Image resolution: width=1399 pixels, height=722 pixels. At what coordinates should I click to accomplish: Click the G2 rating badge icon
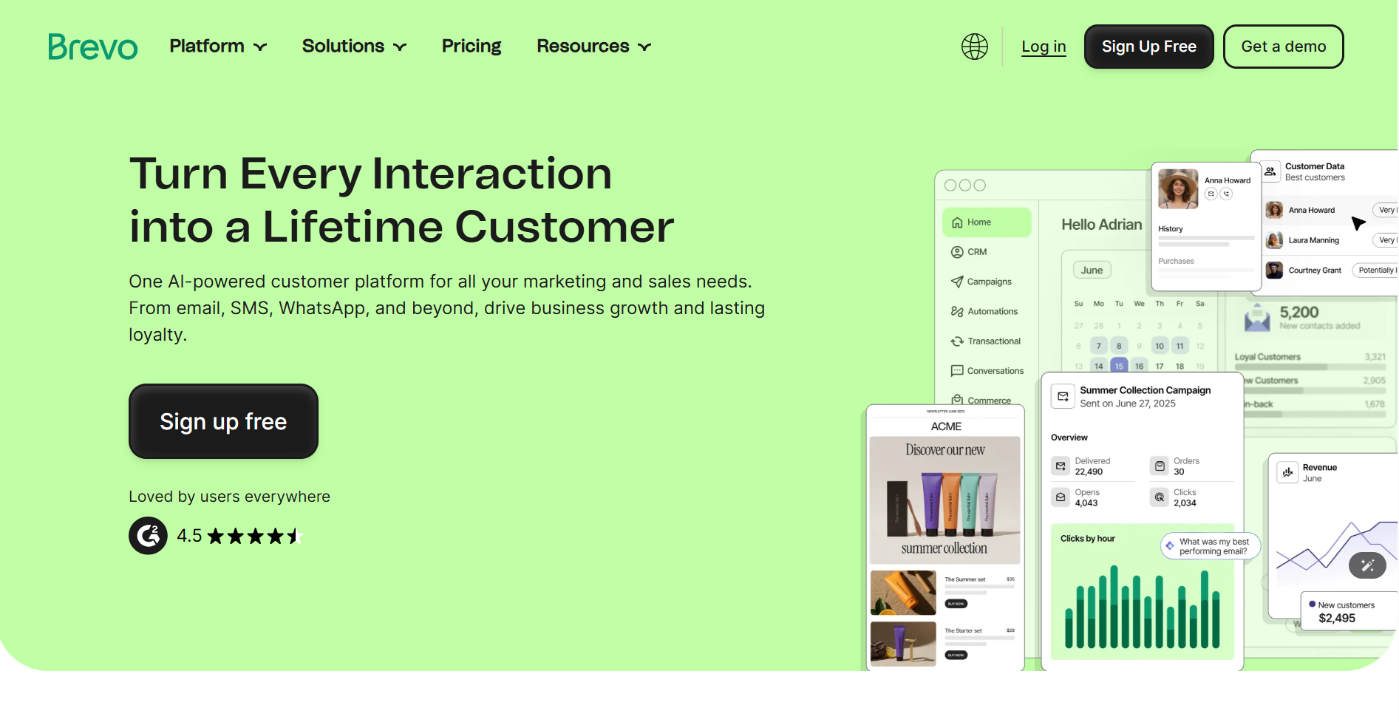(x=148, y=536)
